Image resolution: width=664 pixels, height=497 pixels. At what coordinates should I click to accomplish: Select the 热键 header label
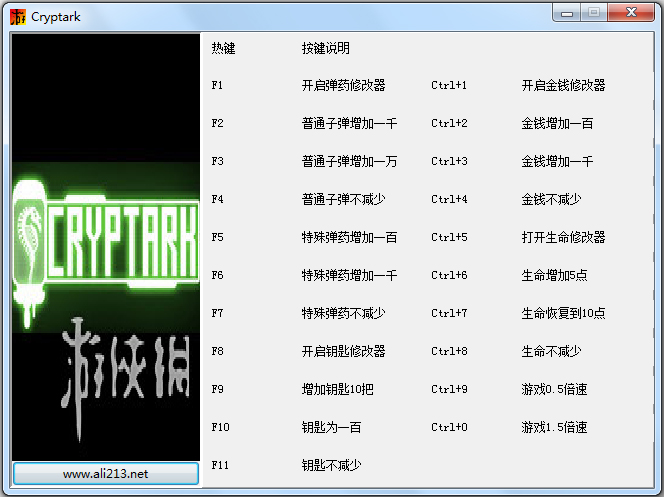tap(223, 48)
